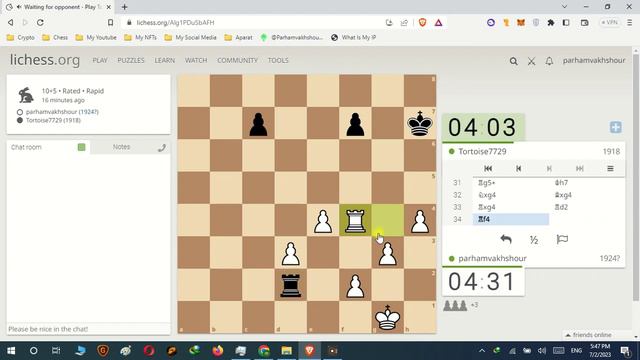The width and height of the screenshot is (640, 360).
Task: Open the Chess bookmarks folder
Action: click(55, 38)
